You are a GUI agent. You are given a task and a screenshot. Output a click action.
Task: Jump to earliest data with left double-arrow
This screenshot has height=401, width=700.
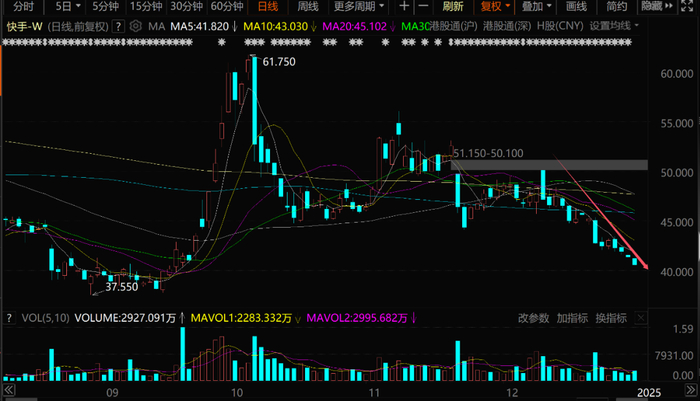[x=8, y=390]
